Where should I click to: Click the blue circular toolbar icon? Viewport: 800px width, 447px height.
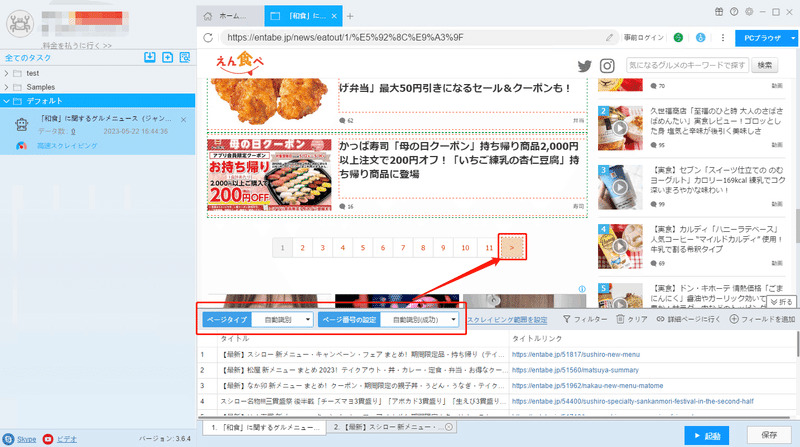tap(701, 38)
